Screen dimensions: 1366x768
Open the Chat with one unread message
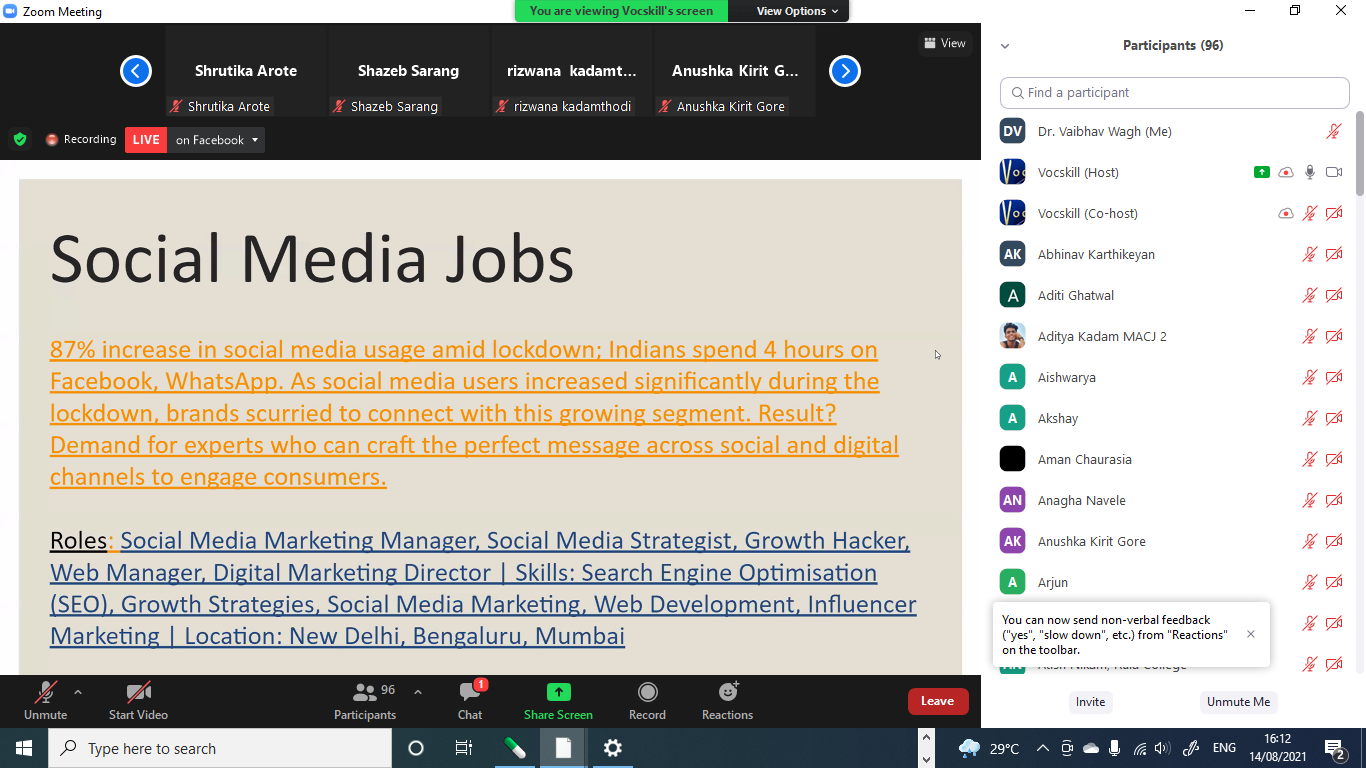click(x=470, y=692)
